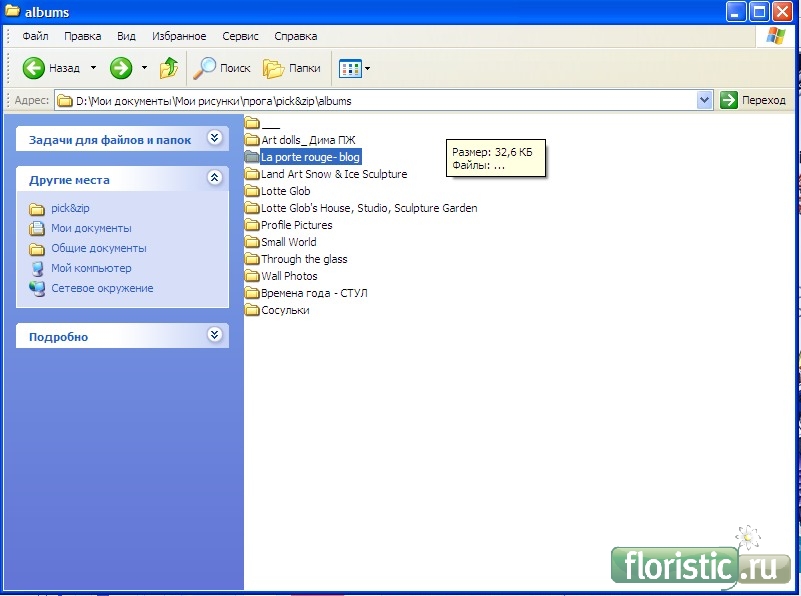Click folder icon of Времена года - СТУЛ

click(x=252, y=293)
